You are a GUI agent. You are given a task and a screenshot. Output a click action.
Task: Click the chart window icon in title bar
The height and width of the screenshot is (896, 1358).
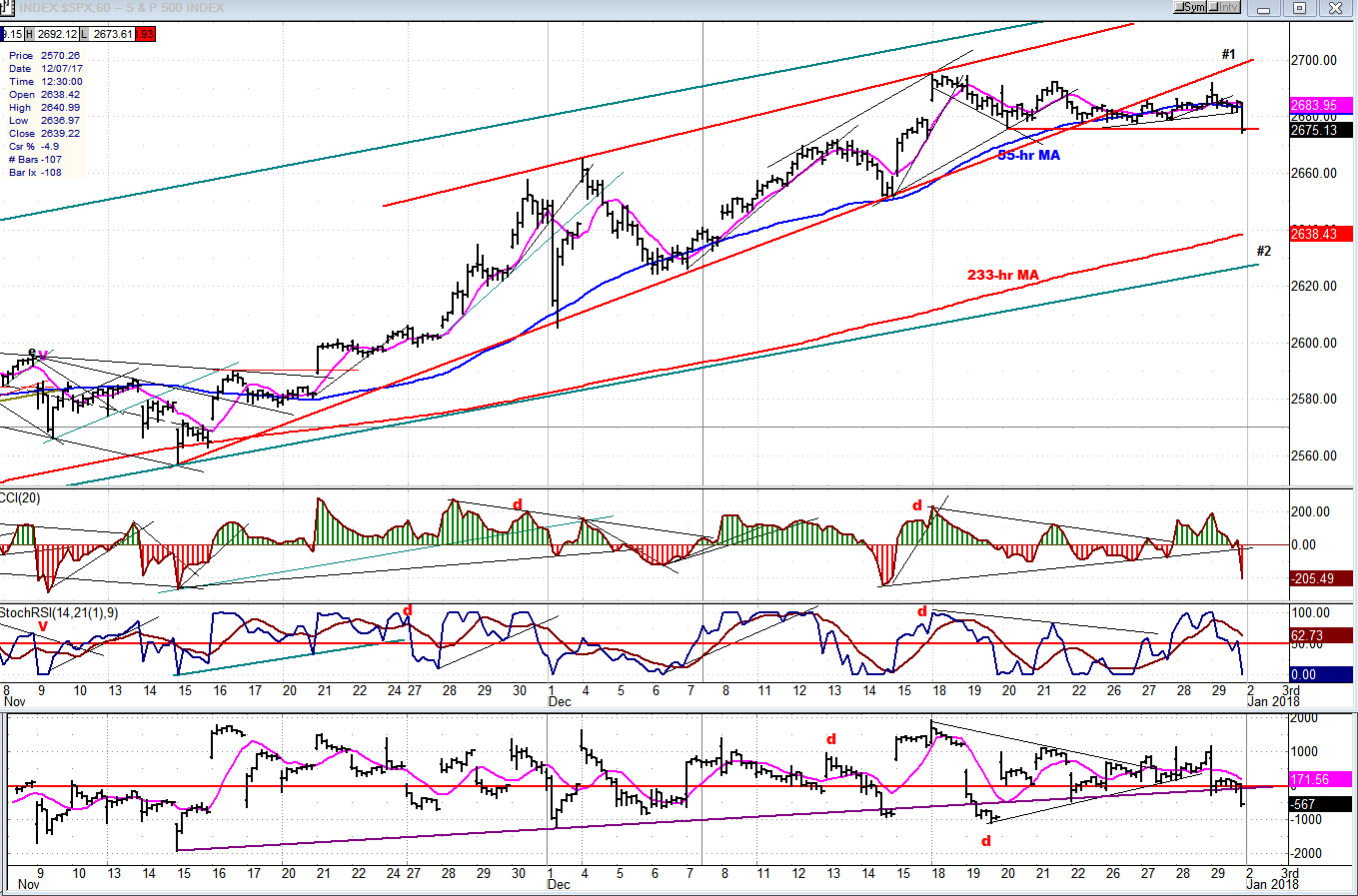[9, 8]
